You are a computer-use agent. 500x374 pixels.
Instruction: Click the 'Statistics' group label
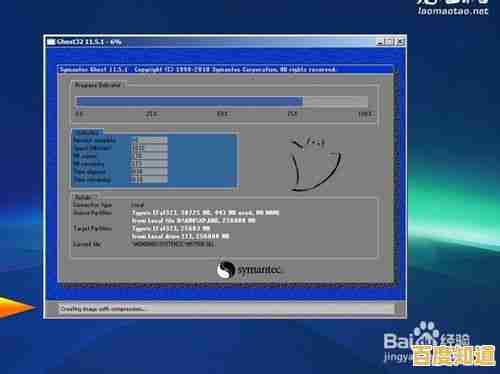tap(88, 132)
